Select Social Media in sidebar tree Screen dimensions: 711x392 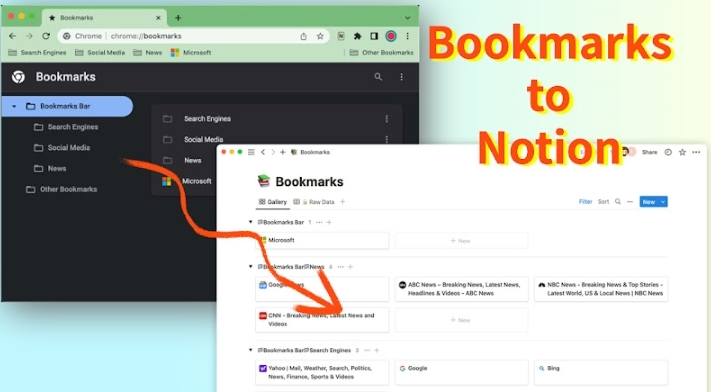click(x=62, y=148)
